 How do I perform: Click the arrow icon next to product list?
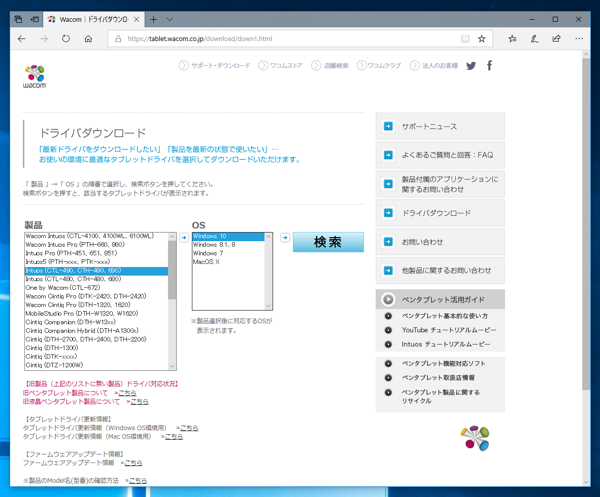pyautogui.click(x=184, y=238)
